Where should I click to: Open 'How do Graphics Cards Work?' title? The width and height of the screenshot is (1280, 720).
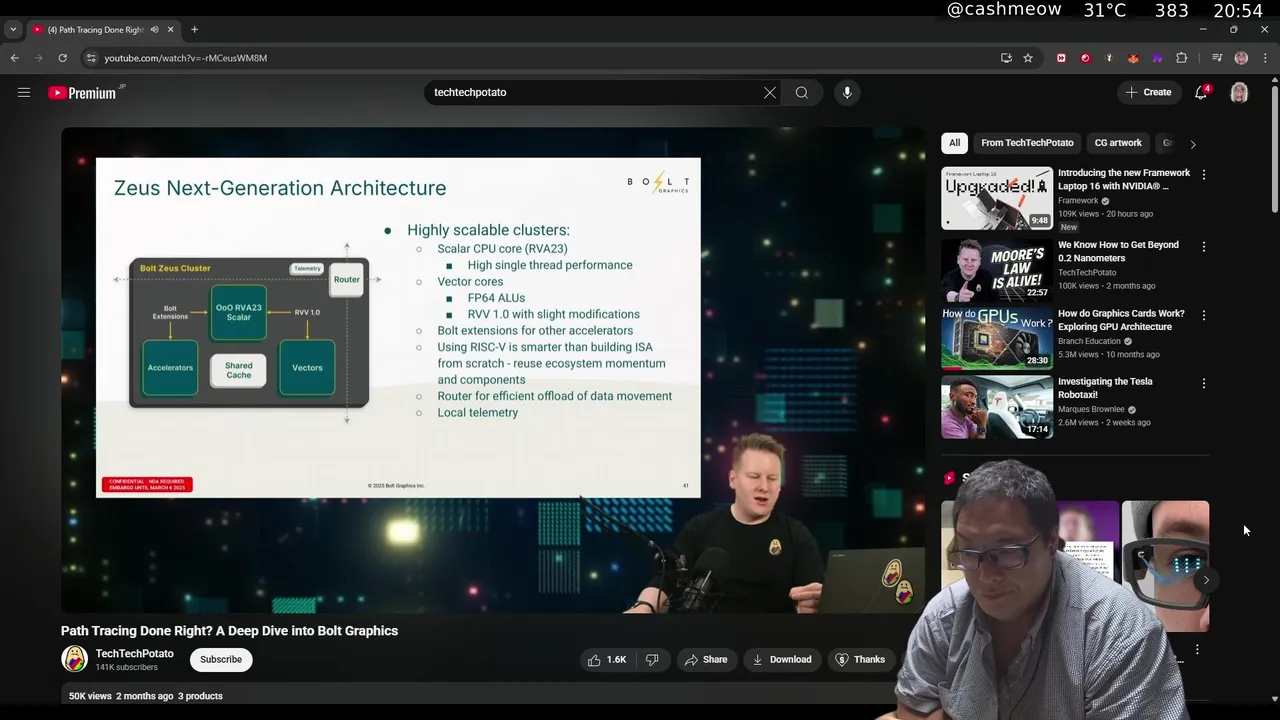[1121, 320]
